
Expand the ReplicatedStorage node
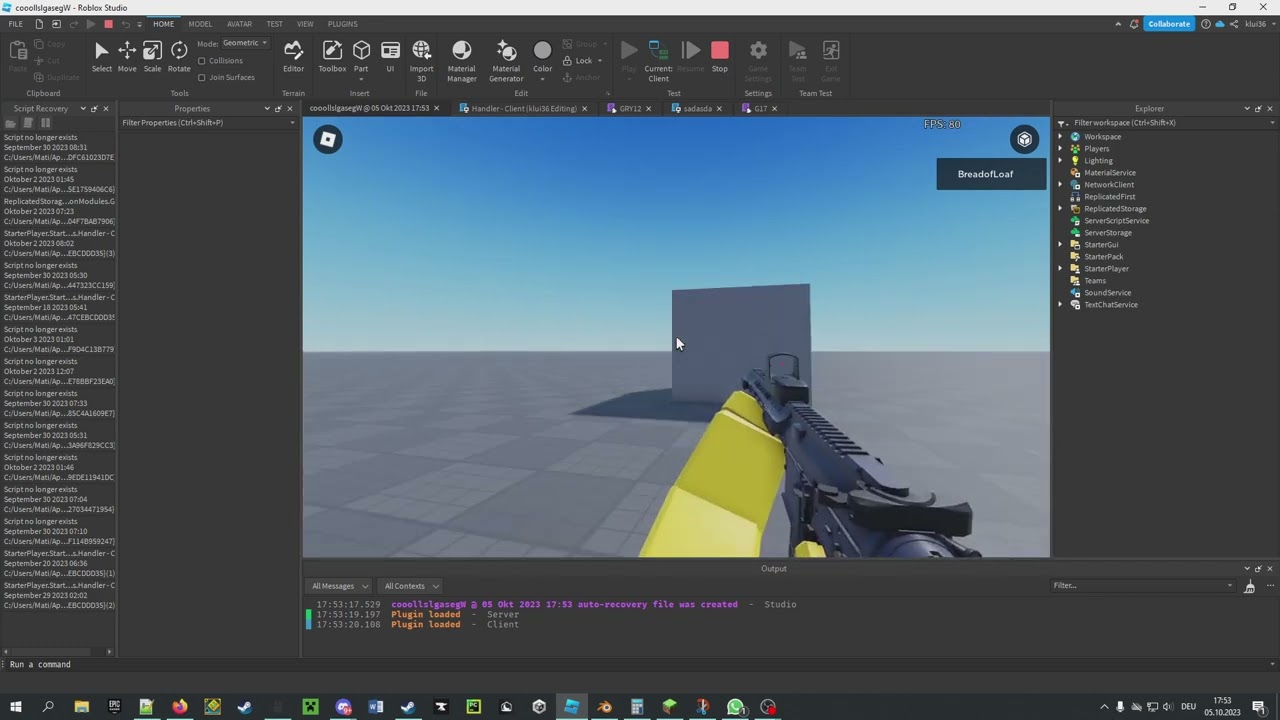1061,209
